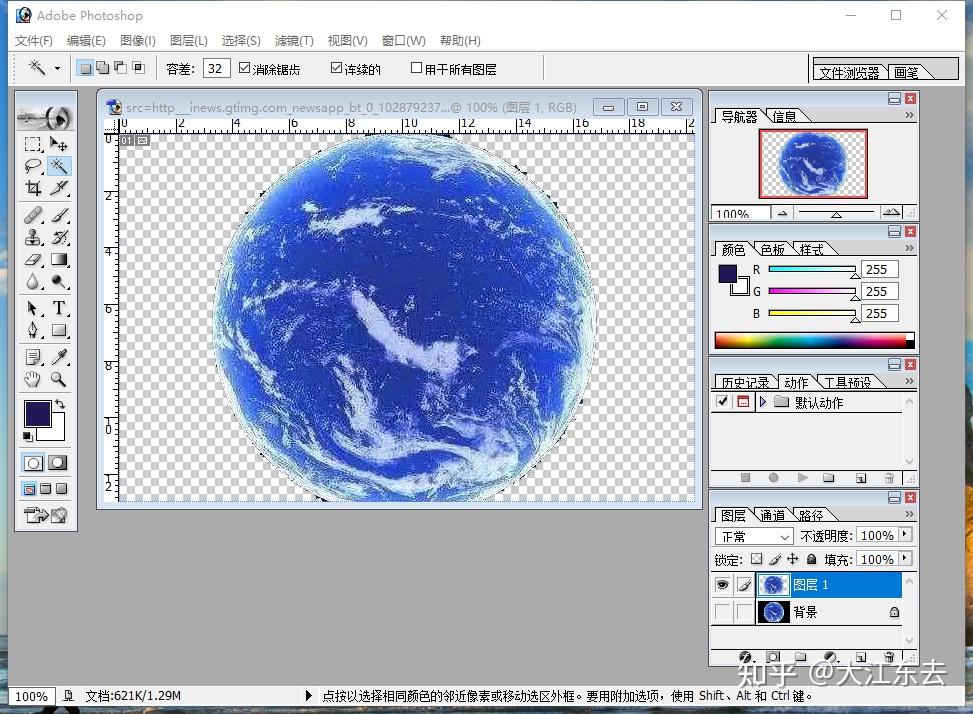The width and height of the screenshot is (973, 714).
Task: Show the 背景 layer visibility box
Action: [x=722, y=612]
